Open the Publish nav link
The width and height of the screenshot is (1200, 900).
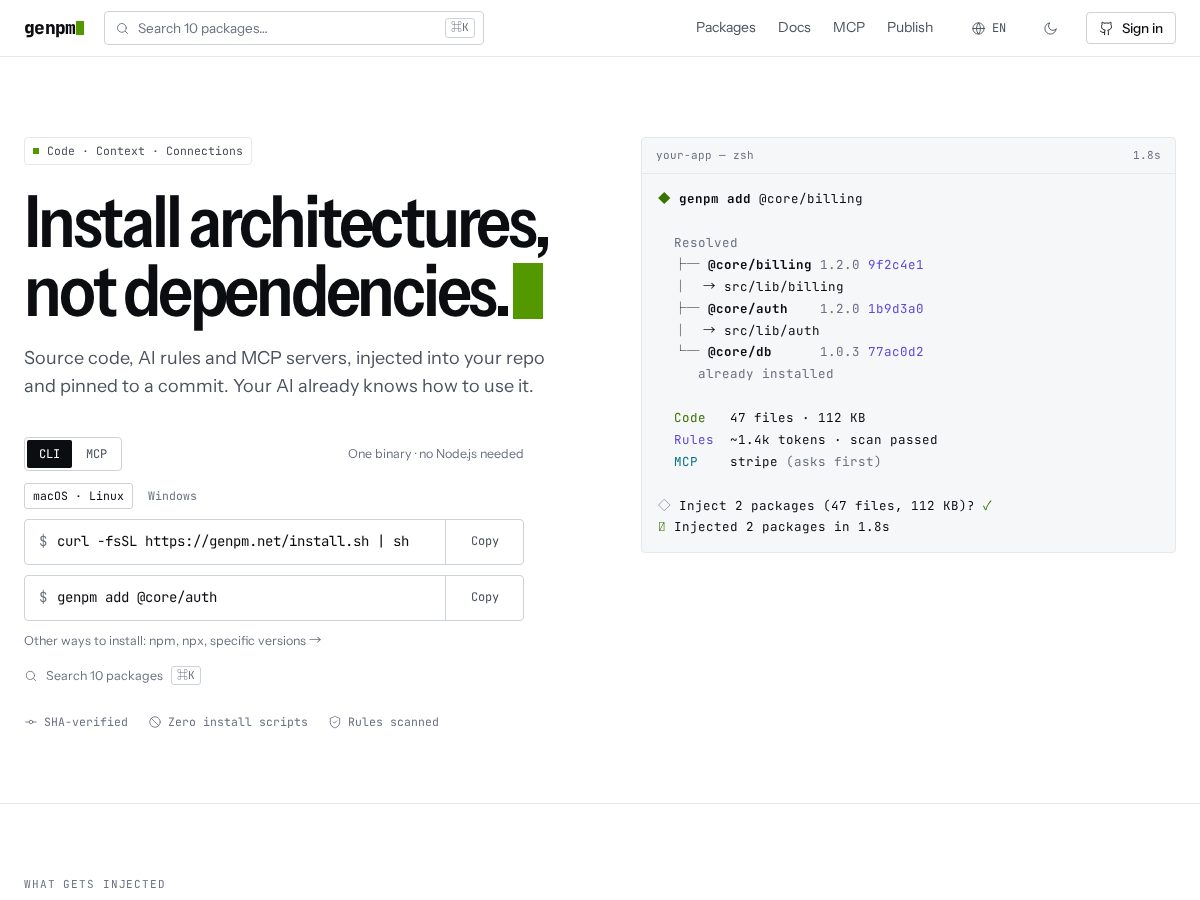910,28
